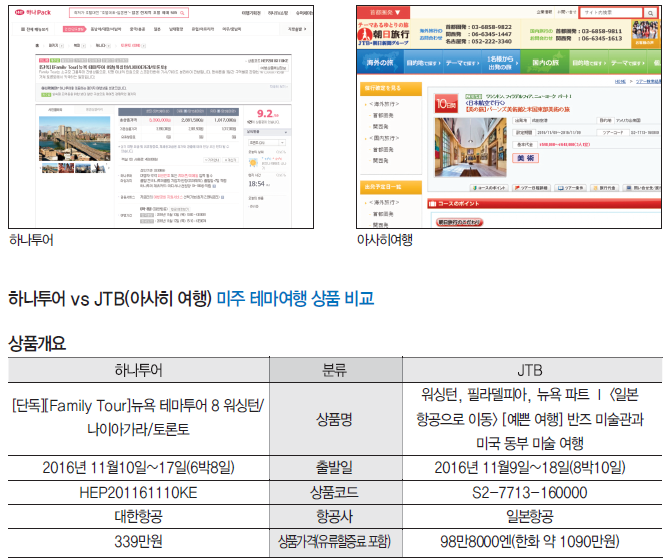Click the 분류 table column header
The width and height of the screenshot is (668, 560).
coord(334,370)
